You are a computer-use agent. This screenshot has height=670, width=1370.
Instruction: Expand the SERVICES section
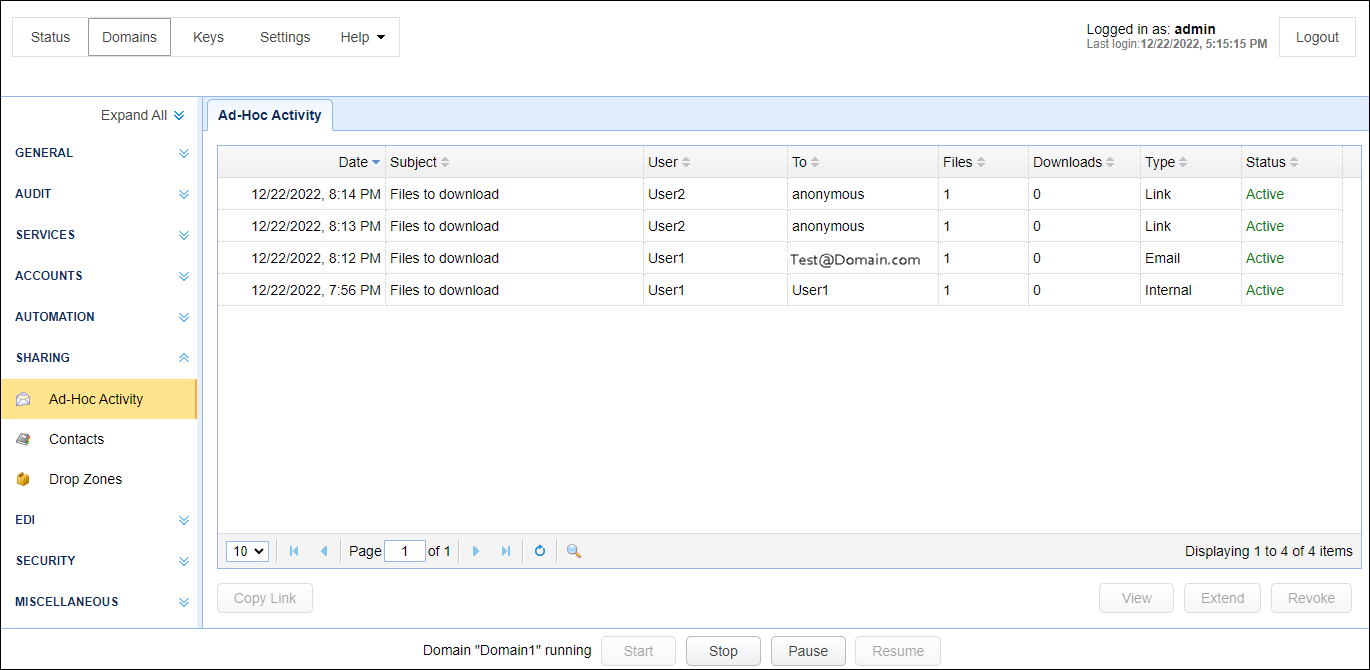(x=183, y=235)
